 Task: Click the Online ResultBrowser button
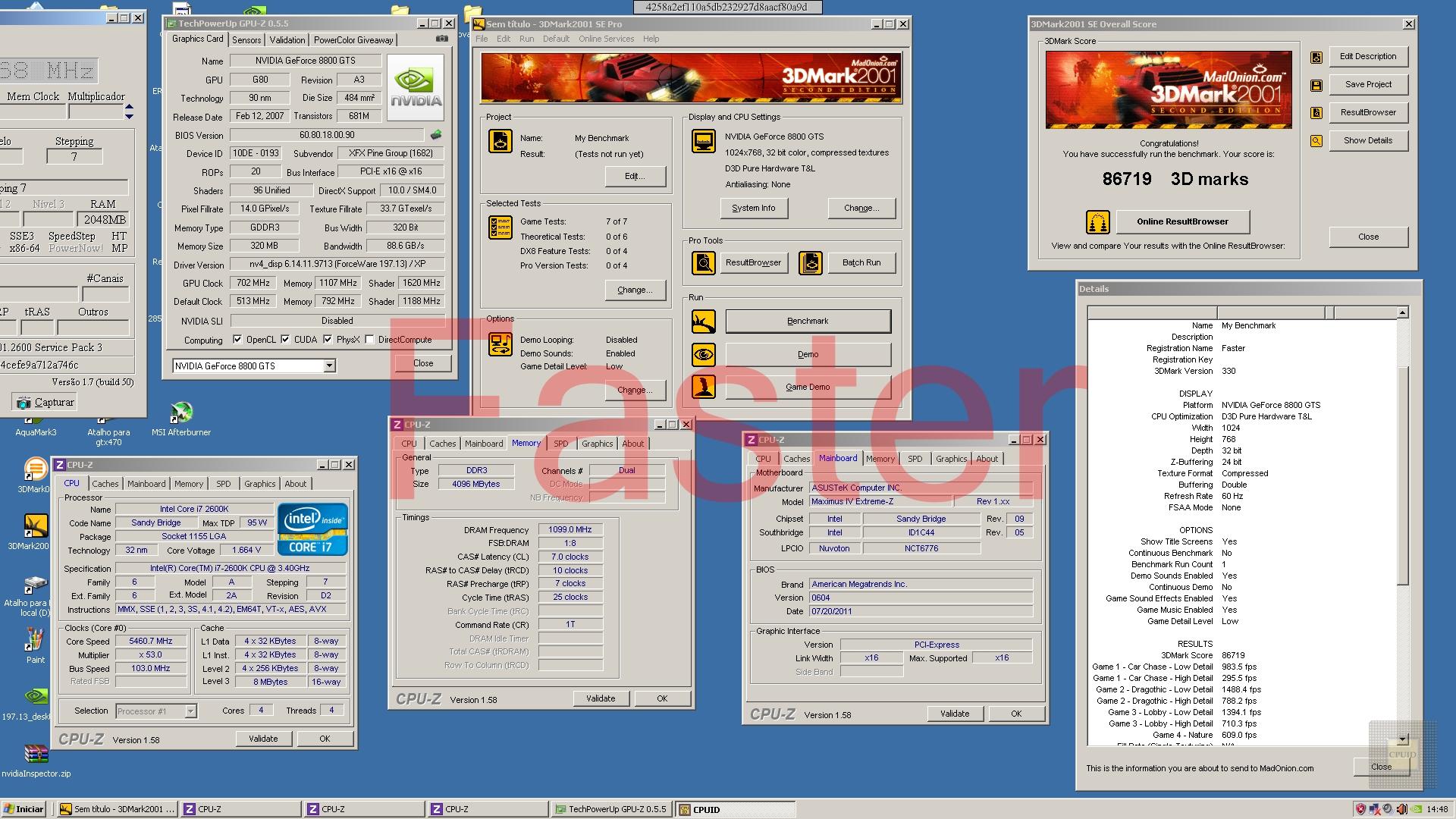(x=1182, y=221)
